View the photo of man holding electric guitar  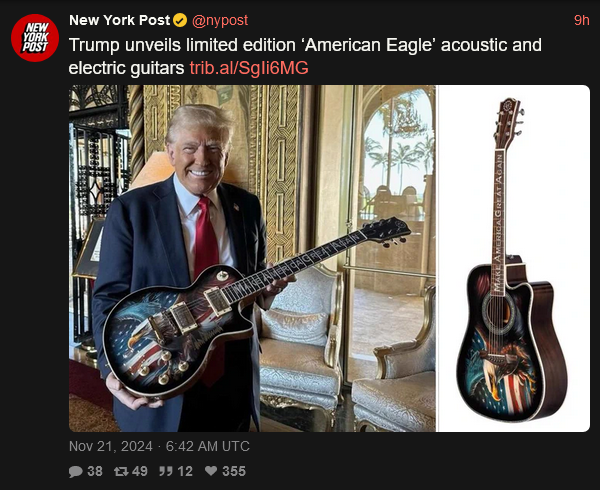click(252, 258)
